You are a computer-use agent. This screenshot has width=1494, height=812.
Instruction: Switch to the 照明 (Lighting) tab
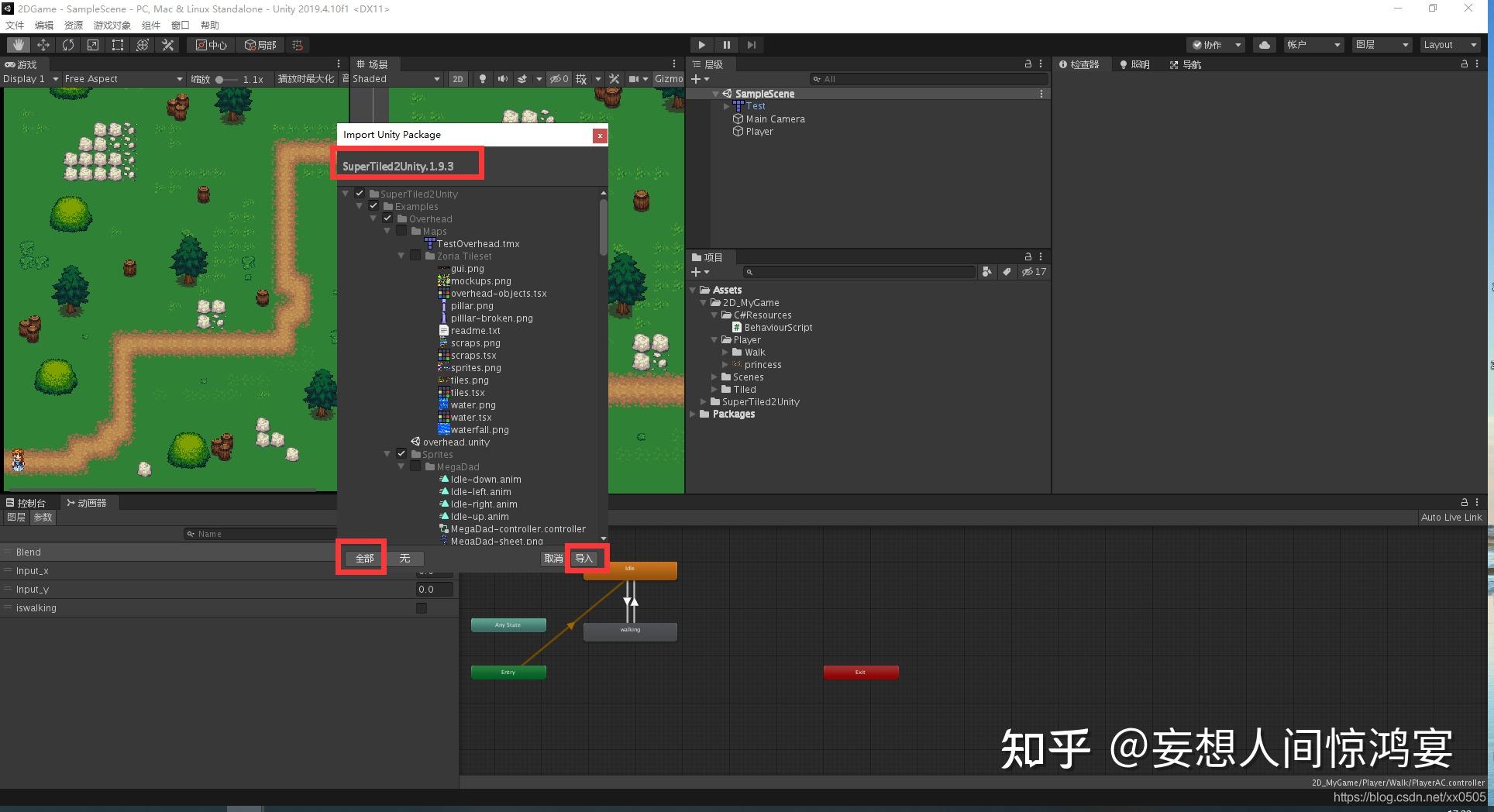click(x=1134, y=64)
